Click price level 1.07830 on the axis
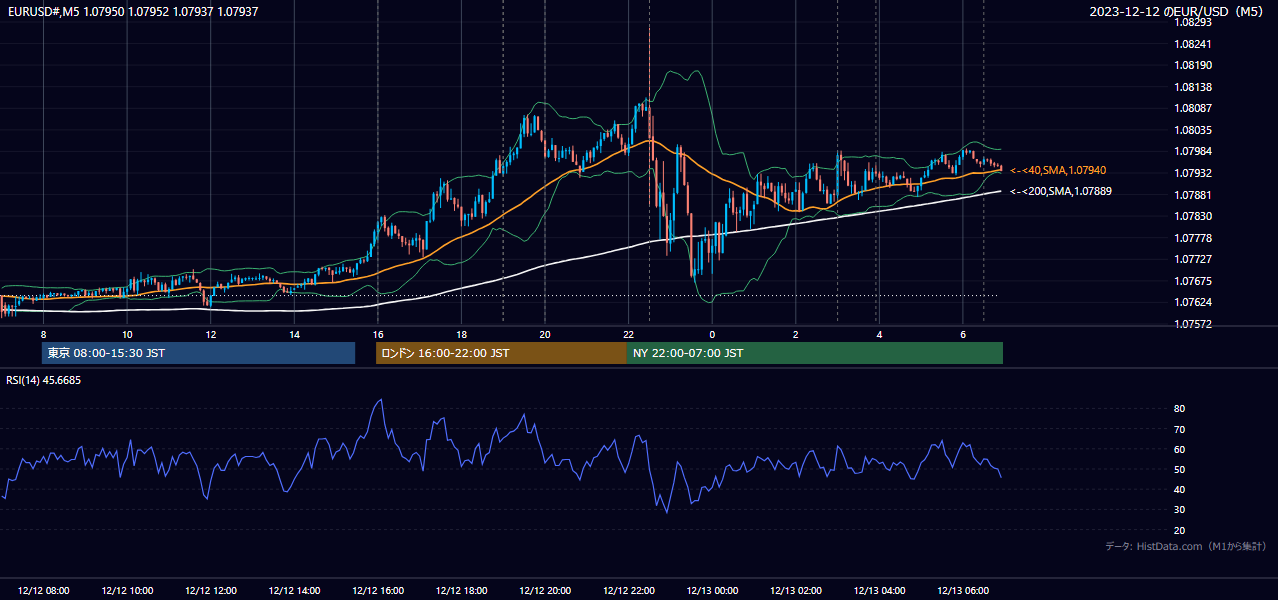This screenshot has width=1278, height=600. coord(1194,216)
